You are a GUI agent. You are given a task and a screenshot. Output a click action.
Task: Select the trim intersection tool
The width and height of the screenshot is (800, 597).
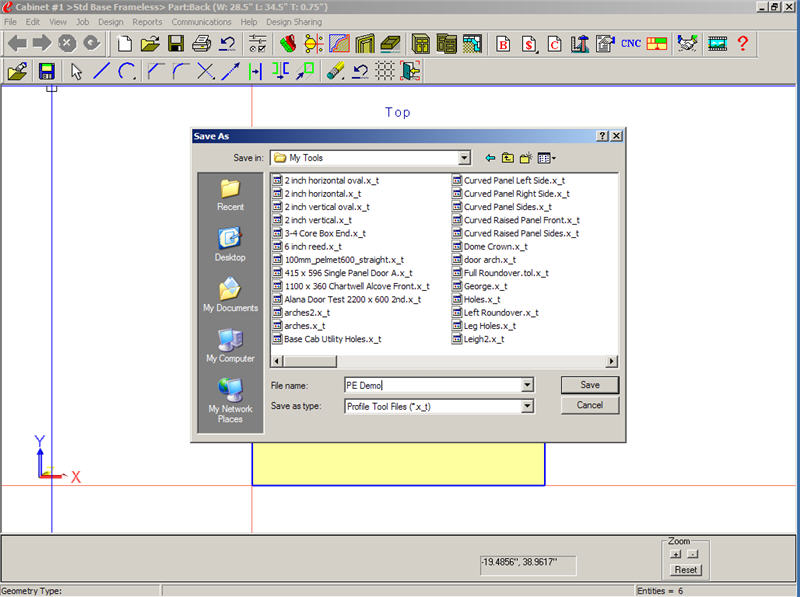tap(206, 71)
